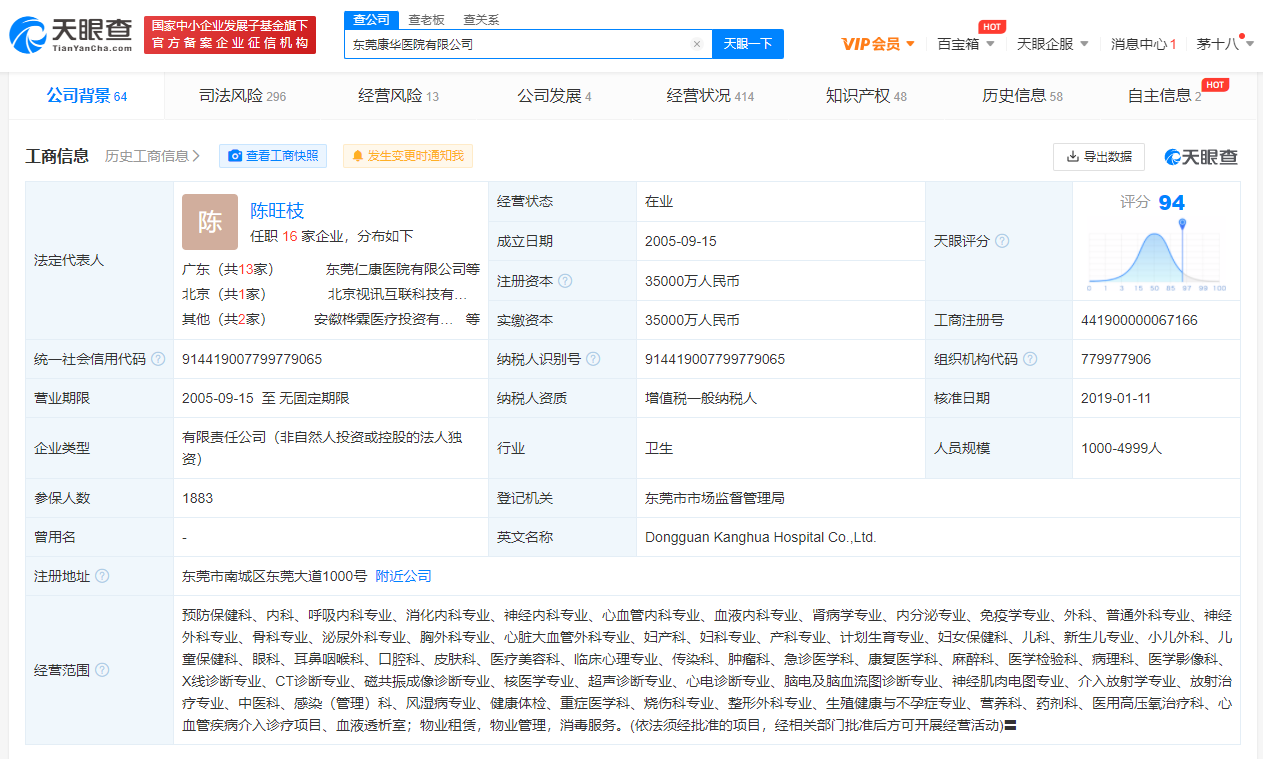Image resolution: width=1263 pixels, height=759 pixels.
Task: Open the 公司背景 tab
Action: (x=87, y=96)
